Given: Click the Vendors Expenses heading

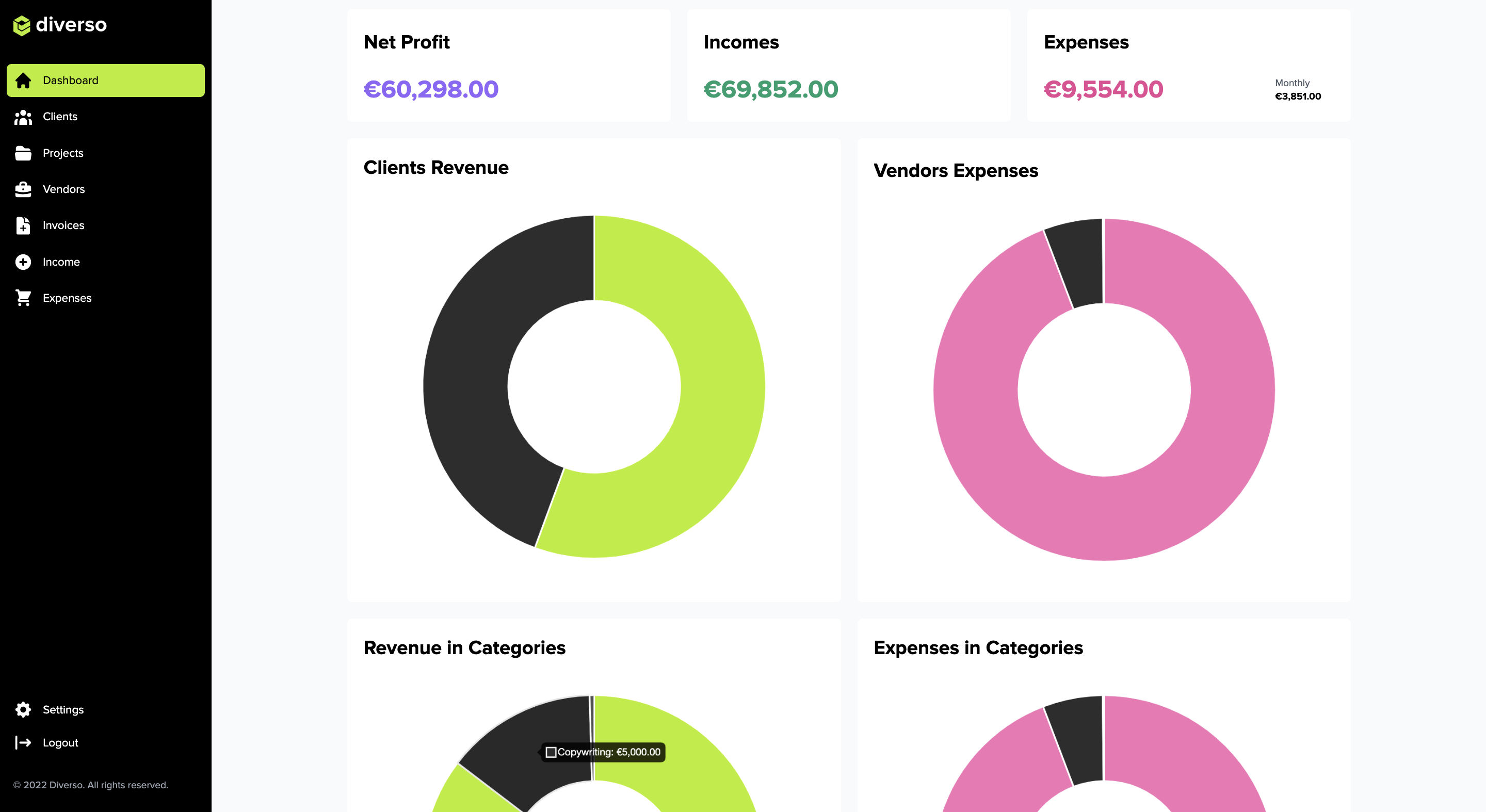Looking at the screenshot, I should (955, 171).
